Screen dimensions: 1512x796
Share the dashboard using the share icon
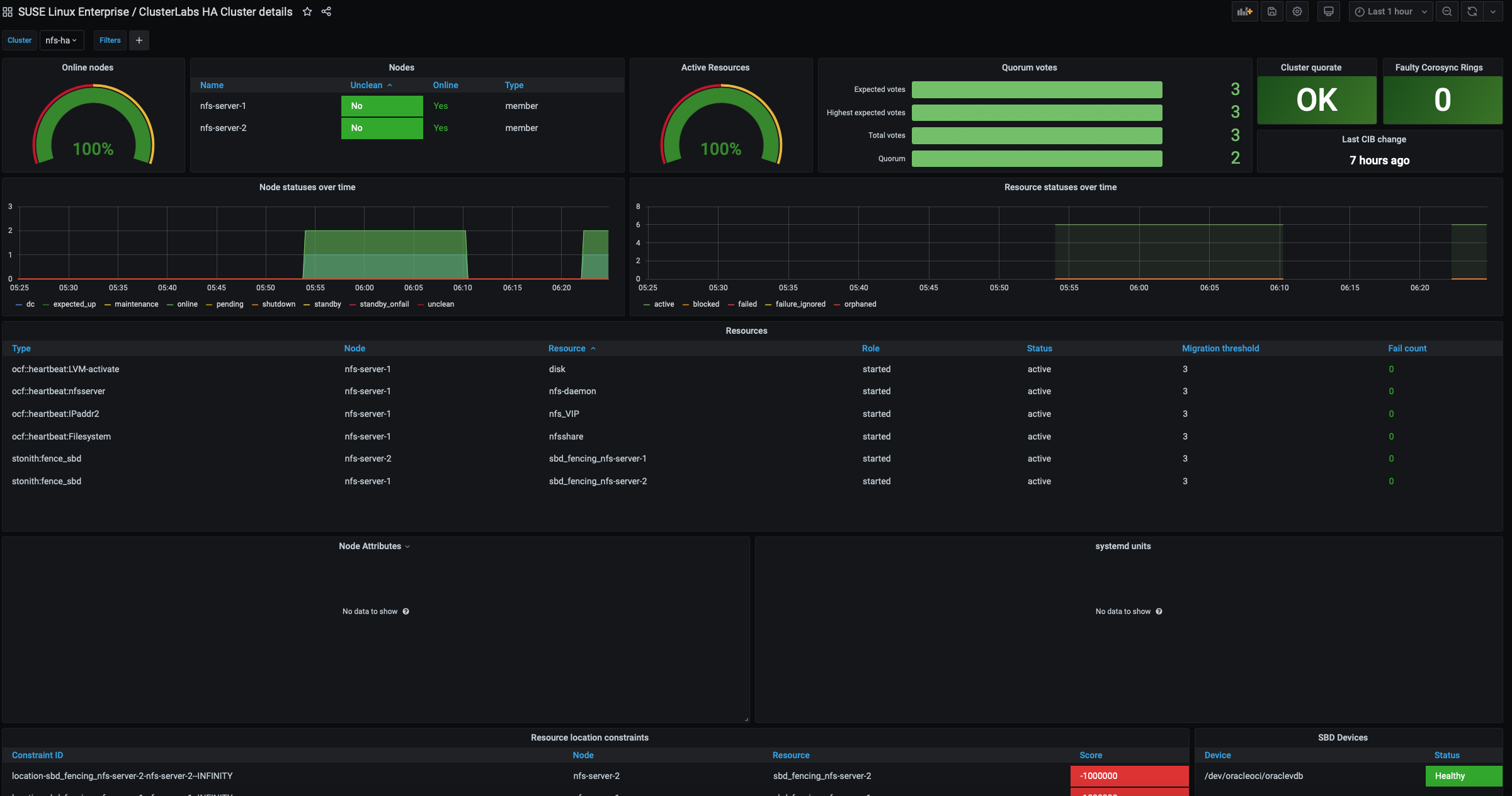[x=326, y=11]
